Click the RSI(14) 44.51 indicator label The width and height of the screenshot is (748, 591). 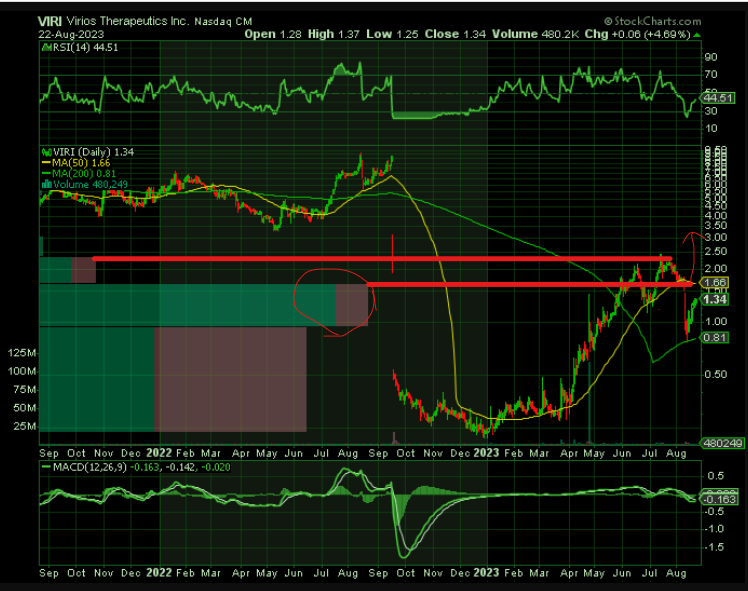pos(85,47)
